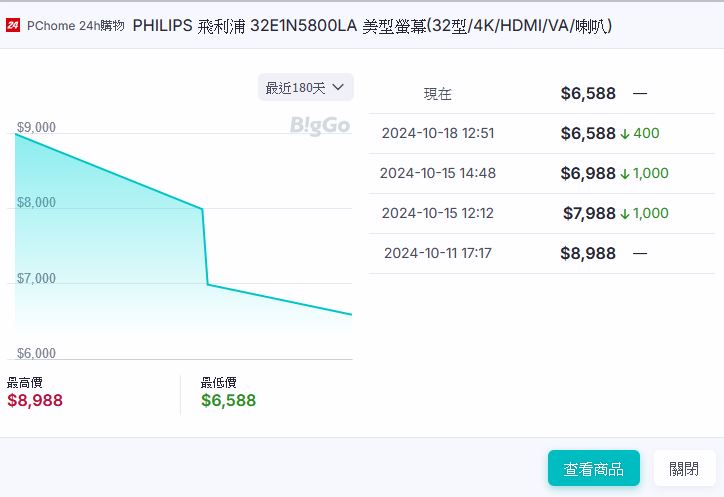The image size is (724, 497).
Task: Click the $9,000 axis label on chart
Action: point(36,128)
